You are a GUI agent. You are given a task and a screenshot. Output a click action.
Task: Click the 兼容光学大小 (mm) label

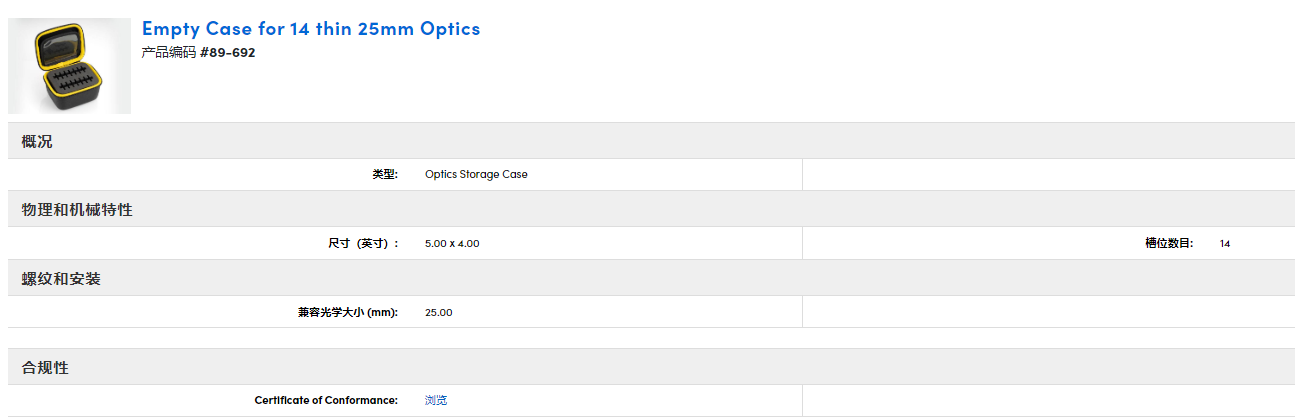click(x=347, y=312)
